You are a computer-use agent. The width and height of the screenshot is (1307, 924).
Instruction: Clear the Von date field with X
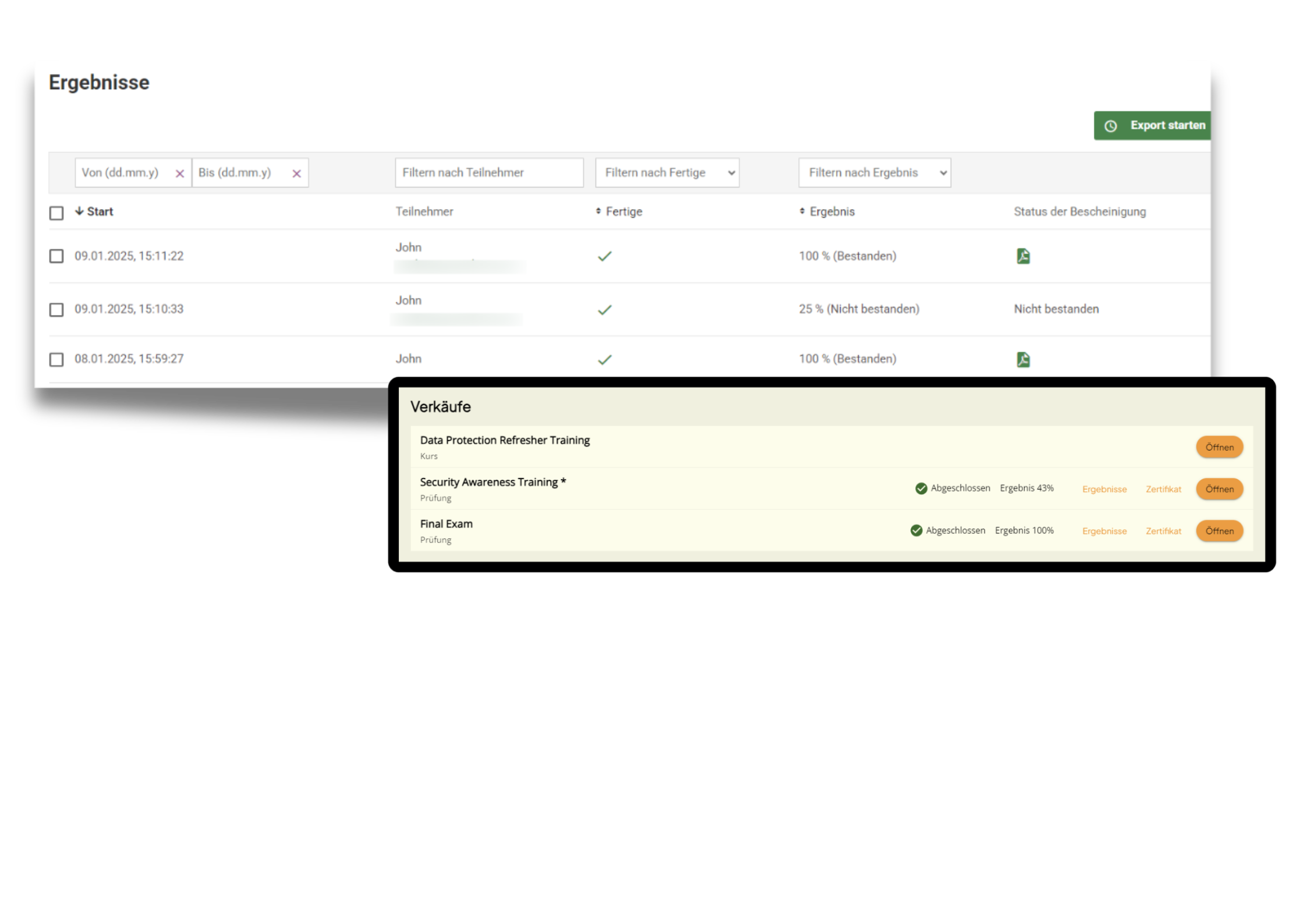(180, 174)
